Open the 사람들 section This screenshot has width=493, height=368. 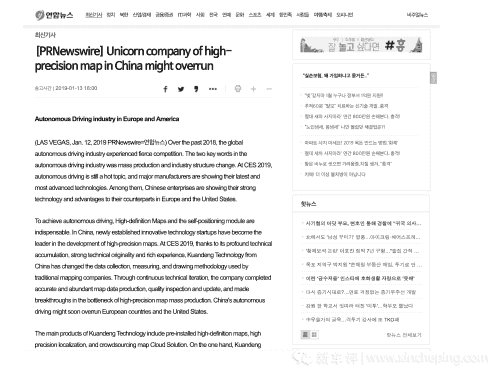[x=303, y=15]
